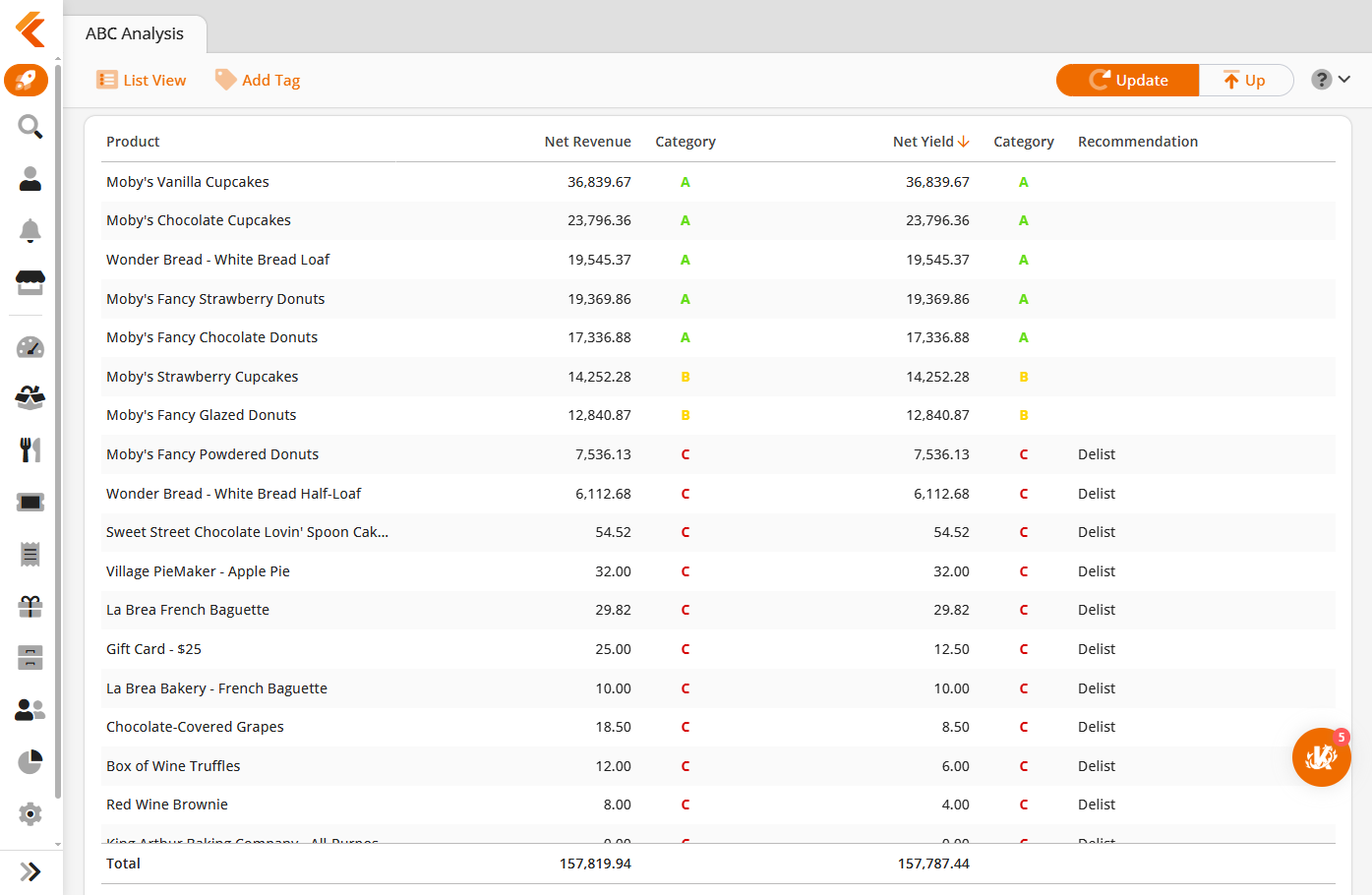Switch to List View
The height and width of the screenshot is (895, 1372).
[x=142, y=81]
